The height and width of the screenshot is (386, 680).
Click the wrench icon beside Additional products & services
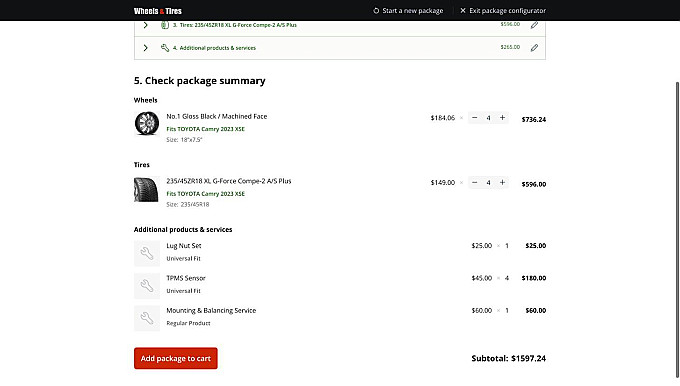tap(165, 48)
